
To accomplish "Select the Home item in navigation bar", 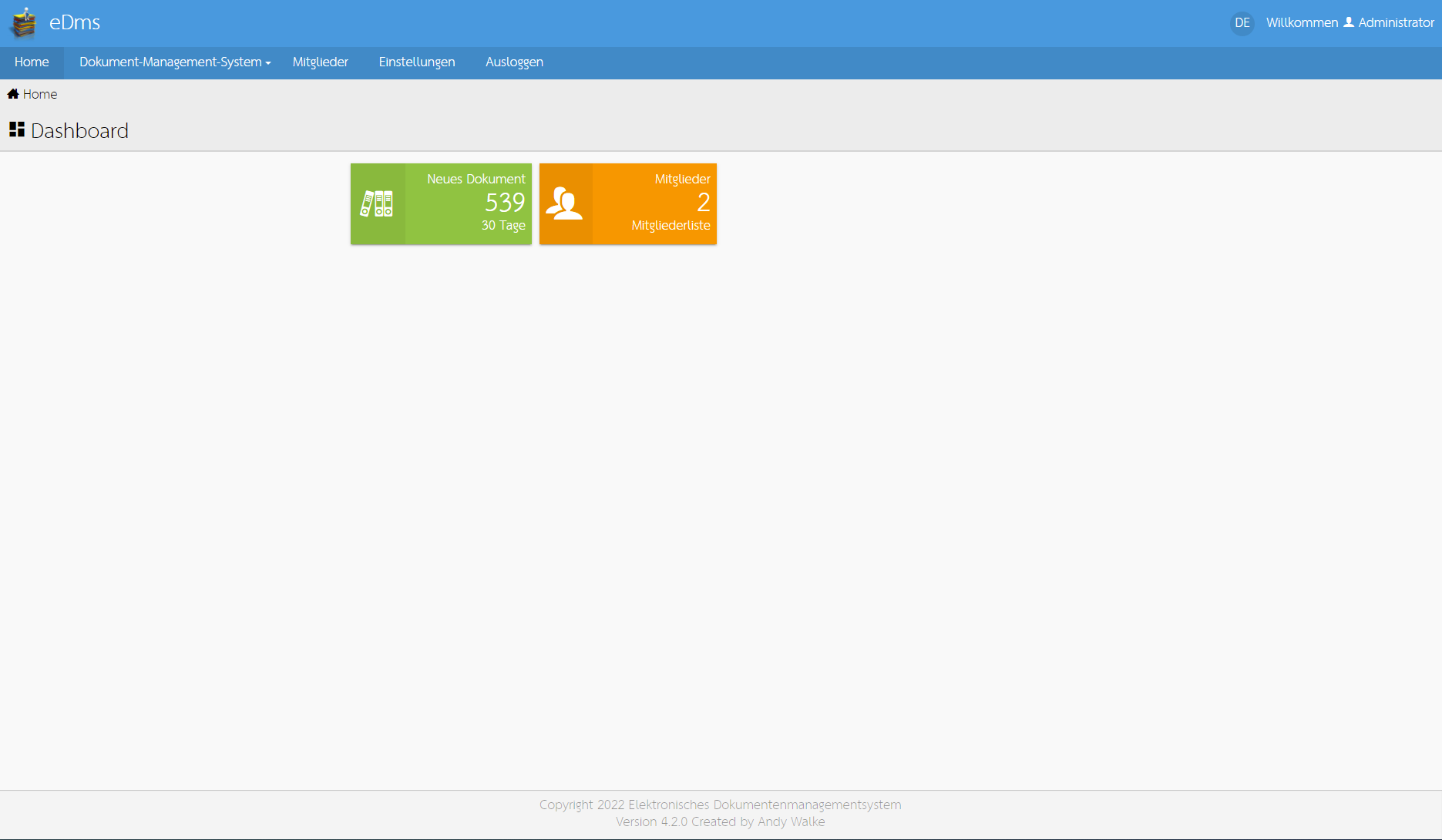I will tap(32, 62).
